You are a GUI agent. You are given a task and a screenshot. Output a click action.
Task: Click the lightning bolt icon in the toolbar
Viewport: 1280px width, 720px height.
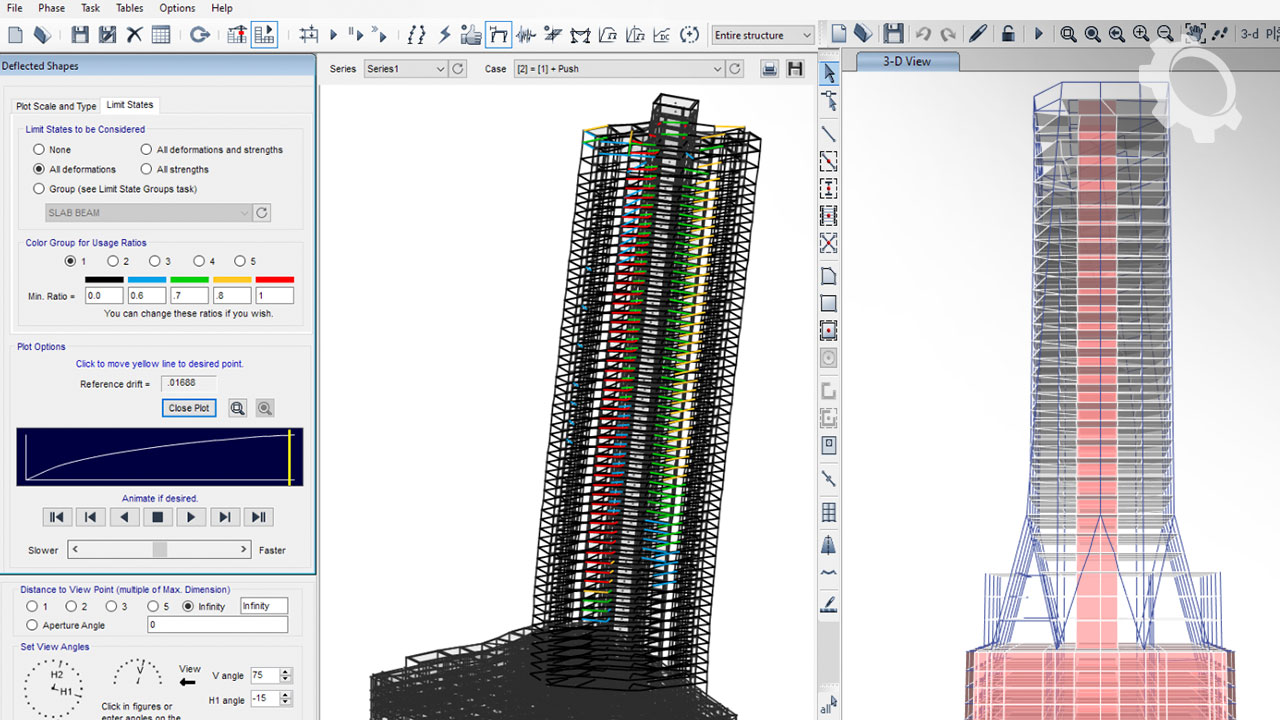tap(444, 35)
